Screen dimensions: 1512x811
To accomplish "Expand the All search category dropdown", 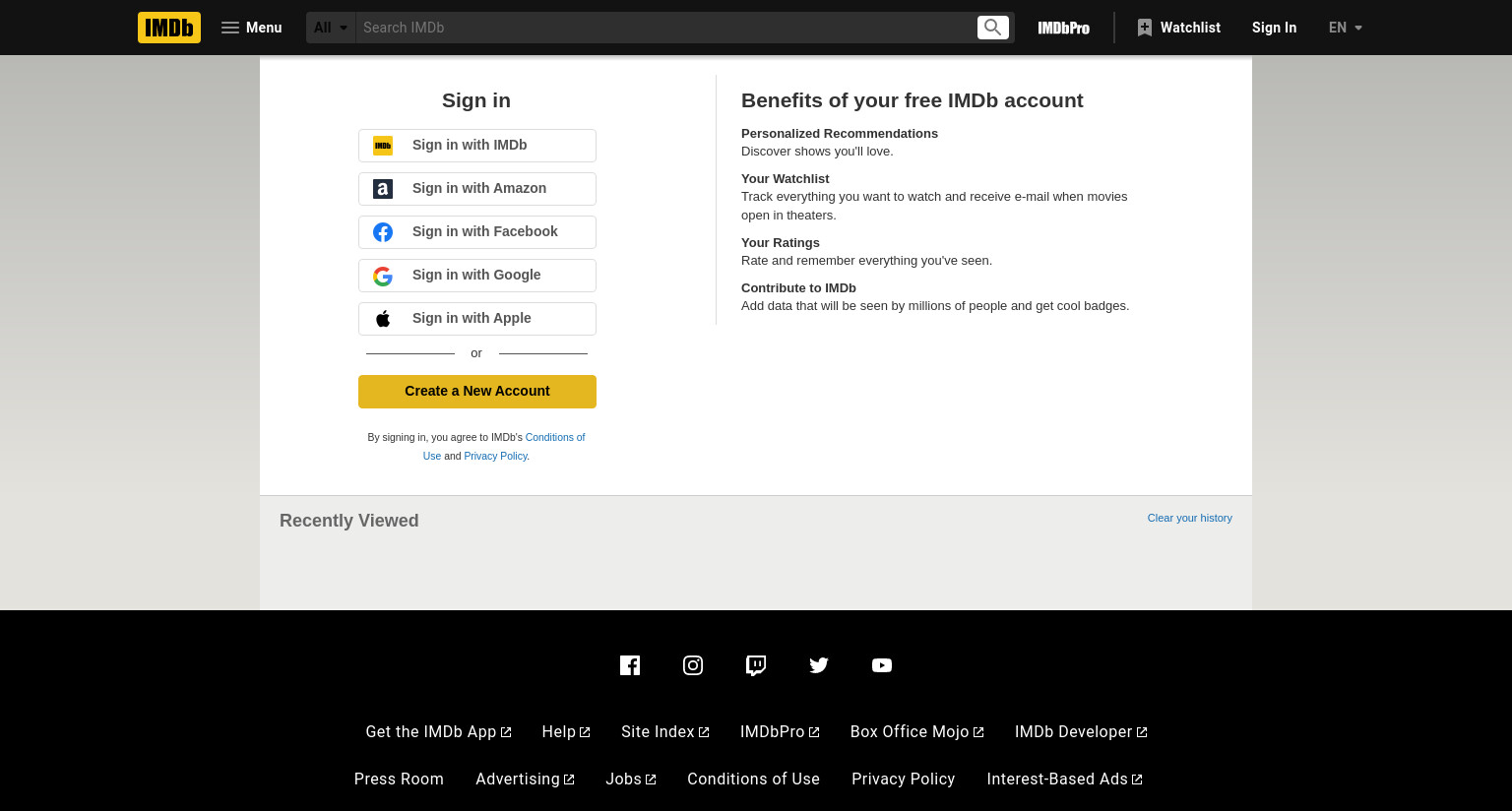I will 331,28.
